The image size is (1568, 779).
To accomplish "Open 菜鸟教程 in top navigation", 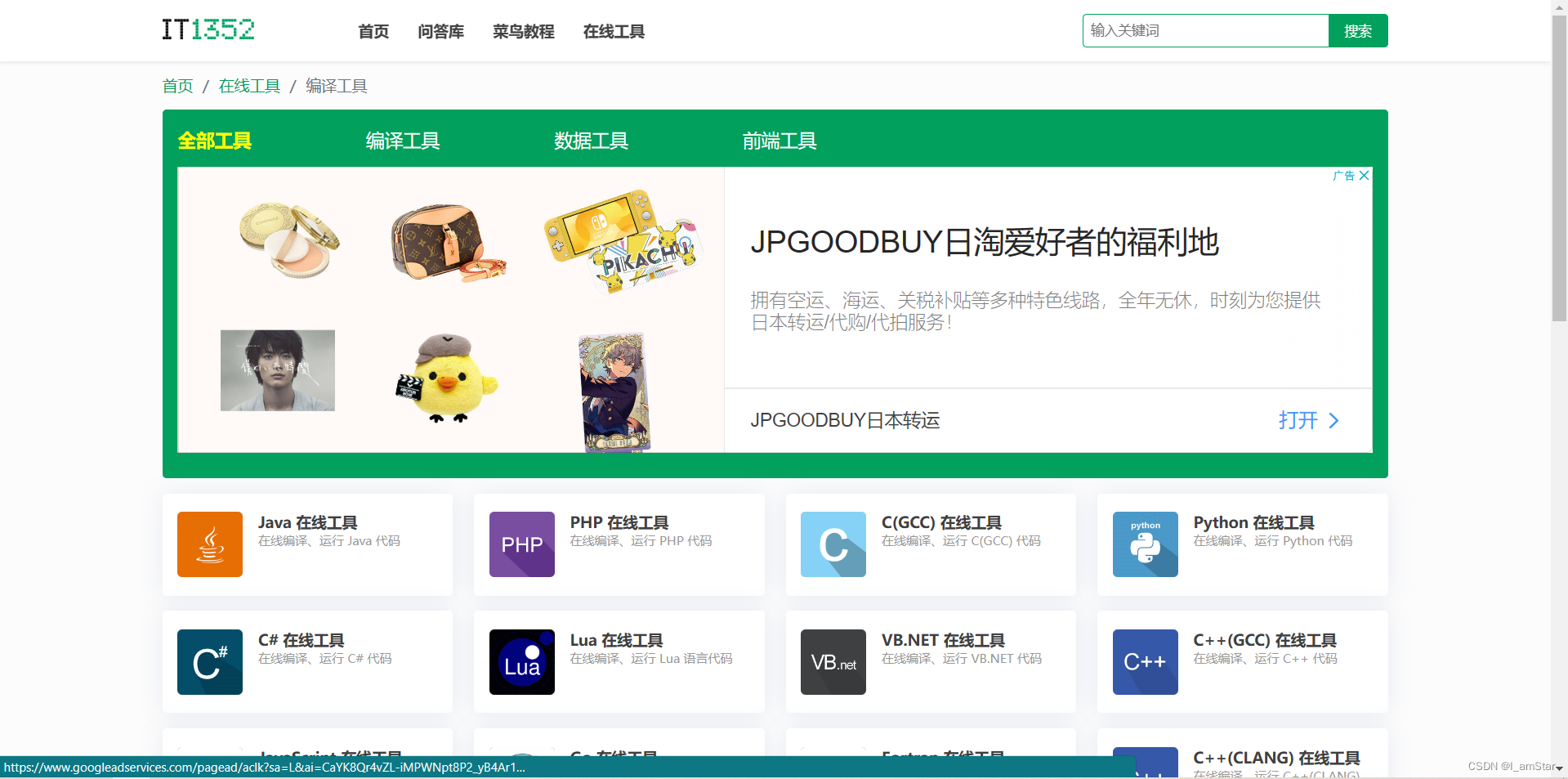I will point(524,31).
